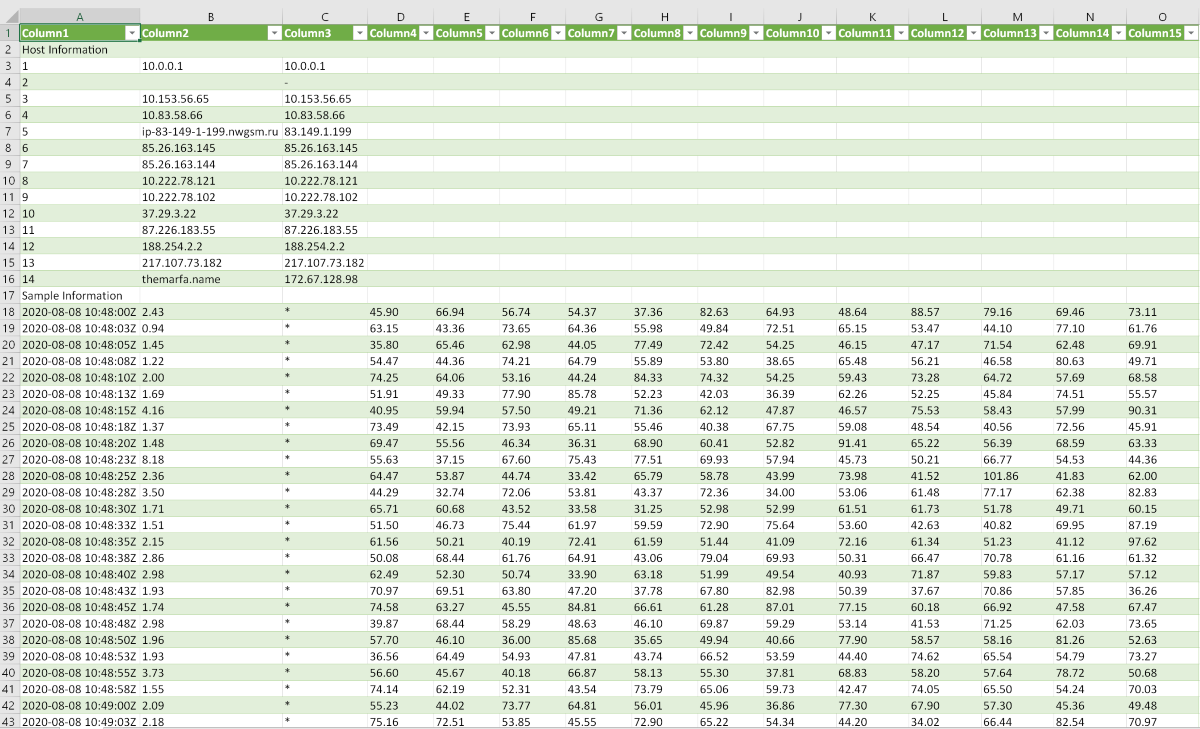The image size is (1200, 729).
Task: Click the 'Host Information' cell
Action: 79,50
